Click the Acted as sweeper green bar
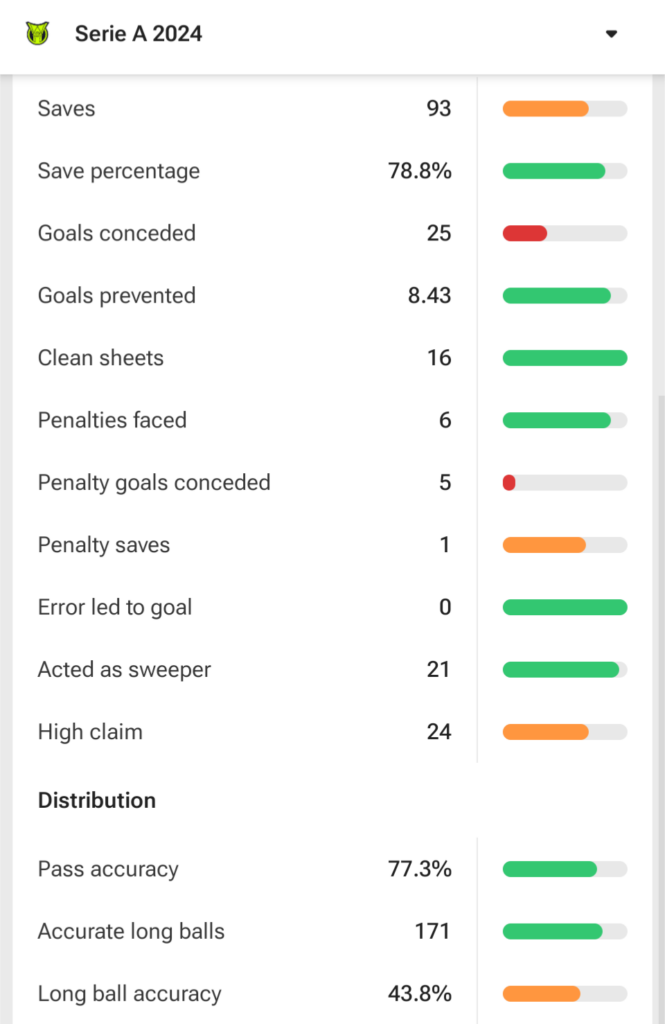The image size is (665, 1024). tap(560, 670)
